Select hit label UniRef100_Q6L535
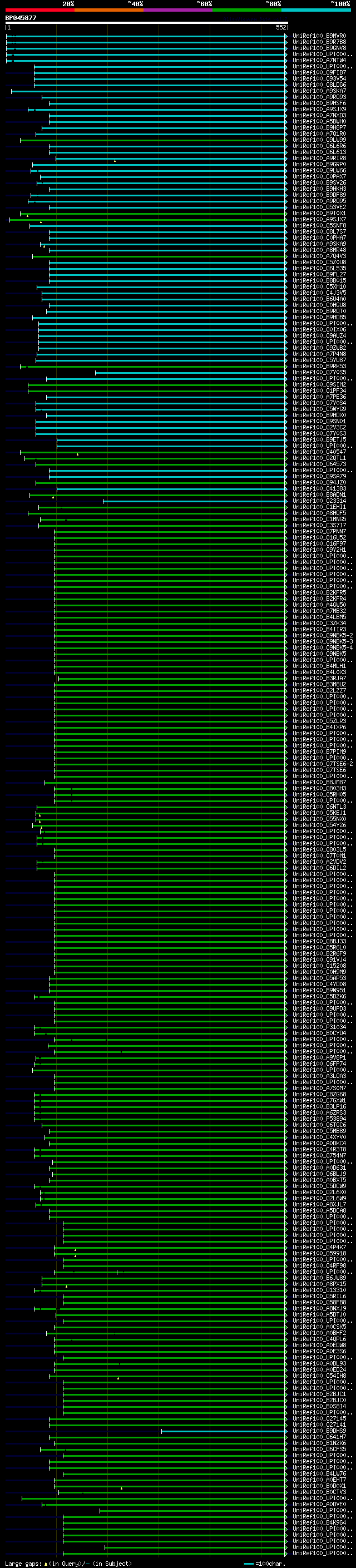This screenshot has width=356, height=1568. [319, 269]
